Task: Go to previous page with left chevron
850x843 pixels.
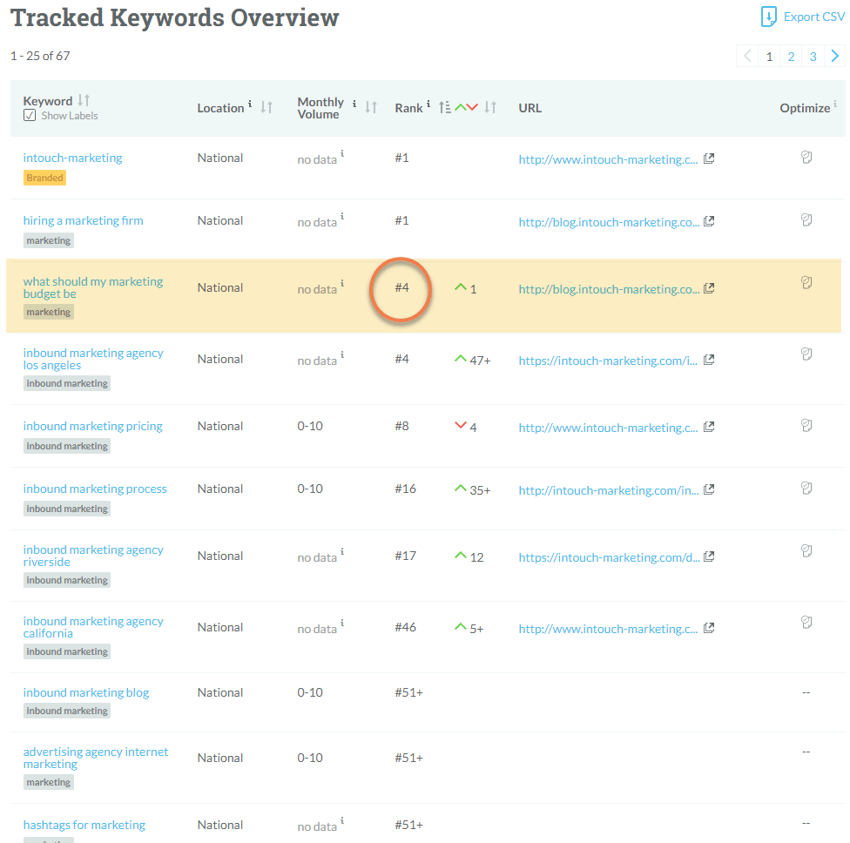Action: [747, 56]
